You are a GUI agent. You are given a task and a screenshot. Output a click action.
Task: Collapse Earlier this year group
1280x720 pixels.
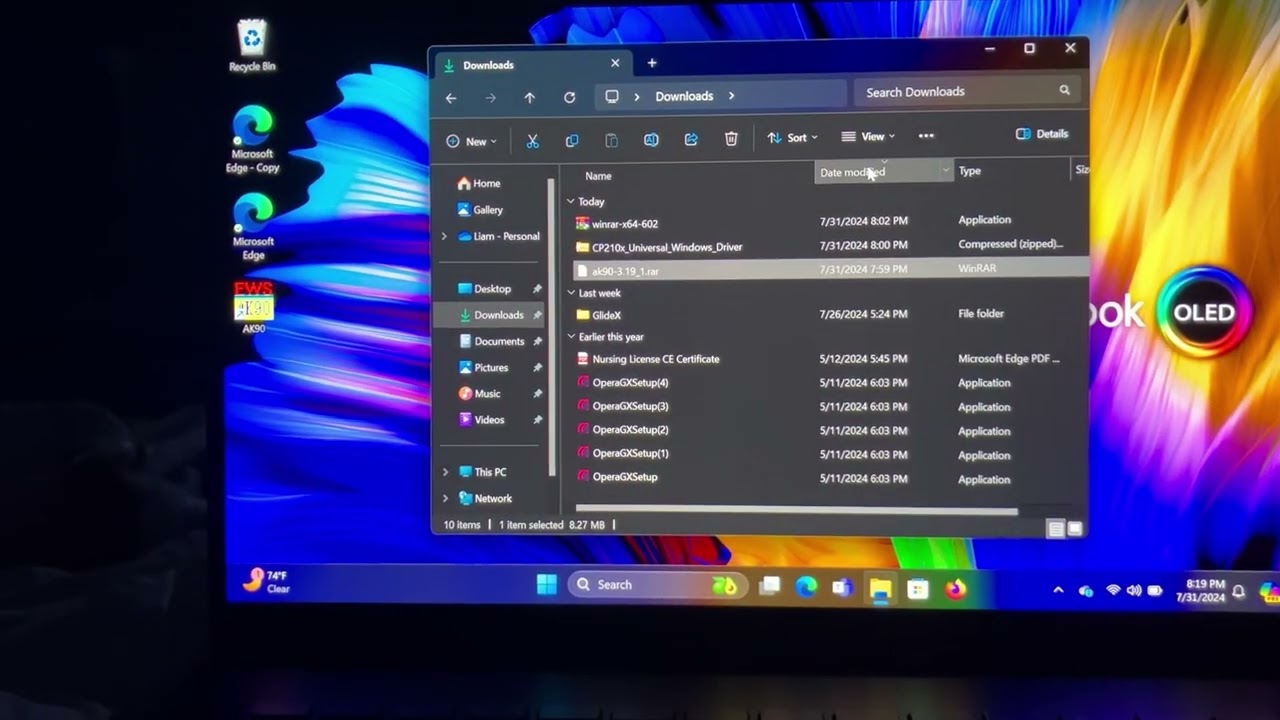click(x=571, y=337)
